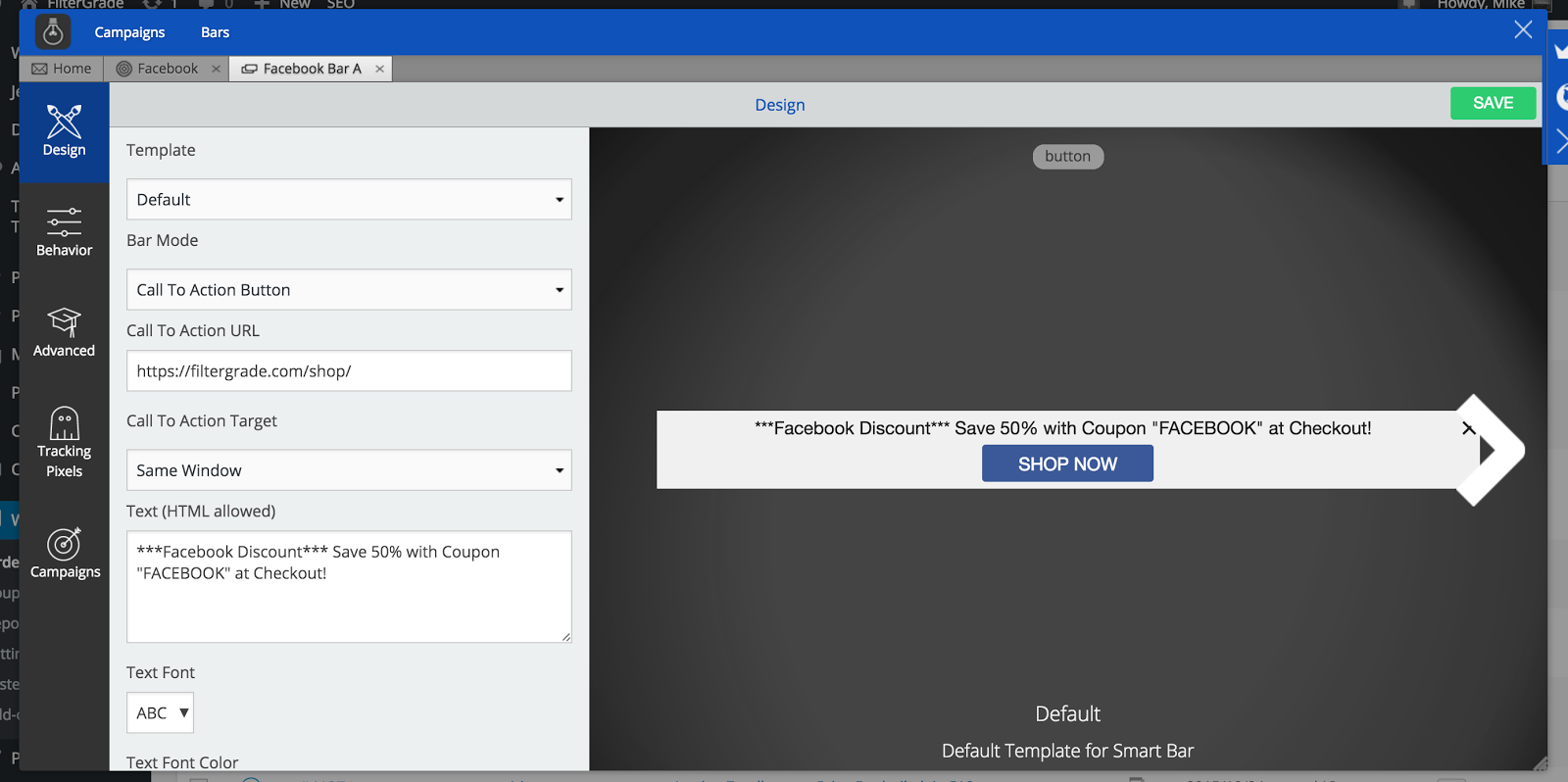
Task: Click the plugin logo icon
Action: (x=53, y=32)
